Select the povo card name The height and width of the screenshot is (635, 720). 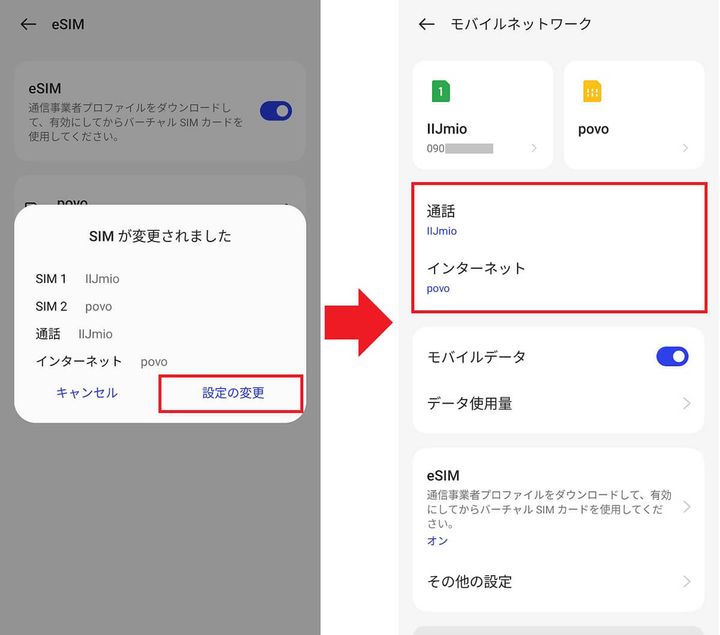tap(593, 129)
